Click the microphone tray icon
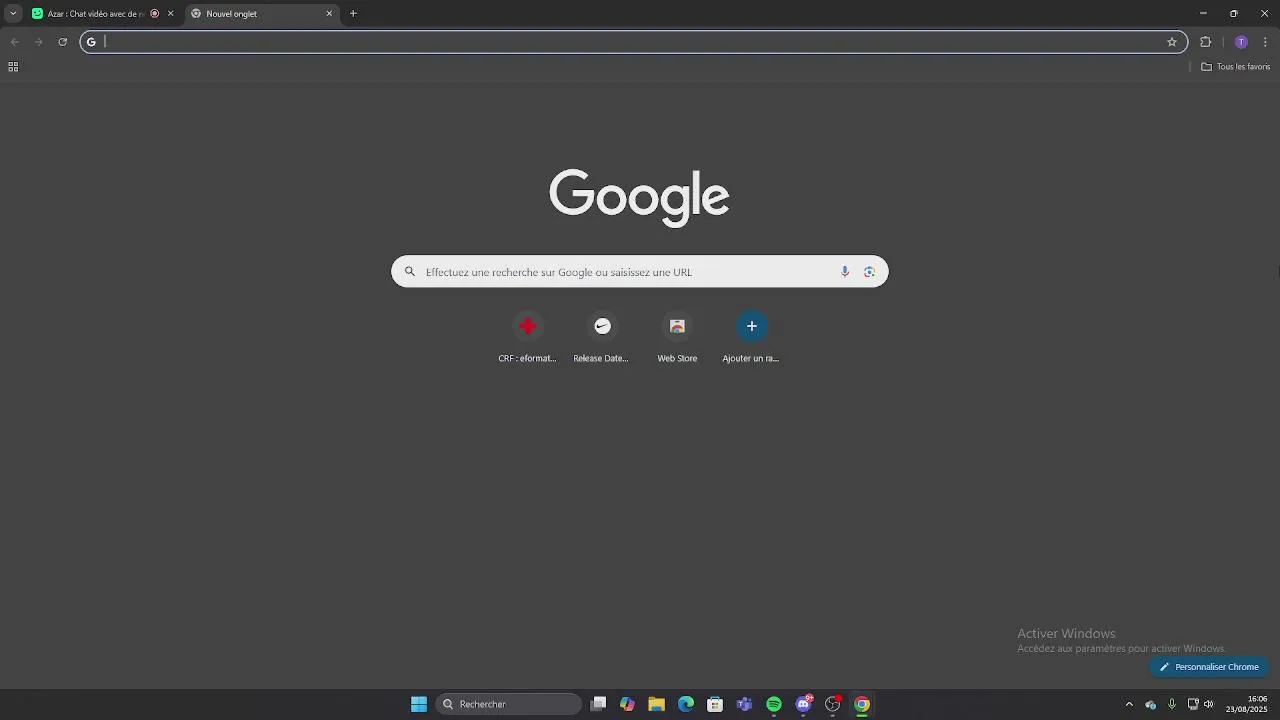This screenshot has height=720, width=1280. tap(1172, 704)
